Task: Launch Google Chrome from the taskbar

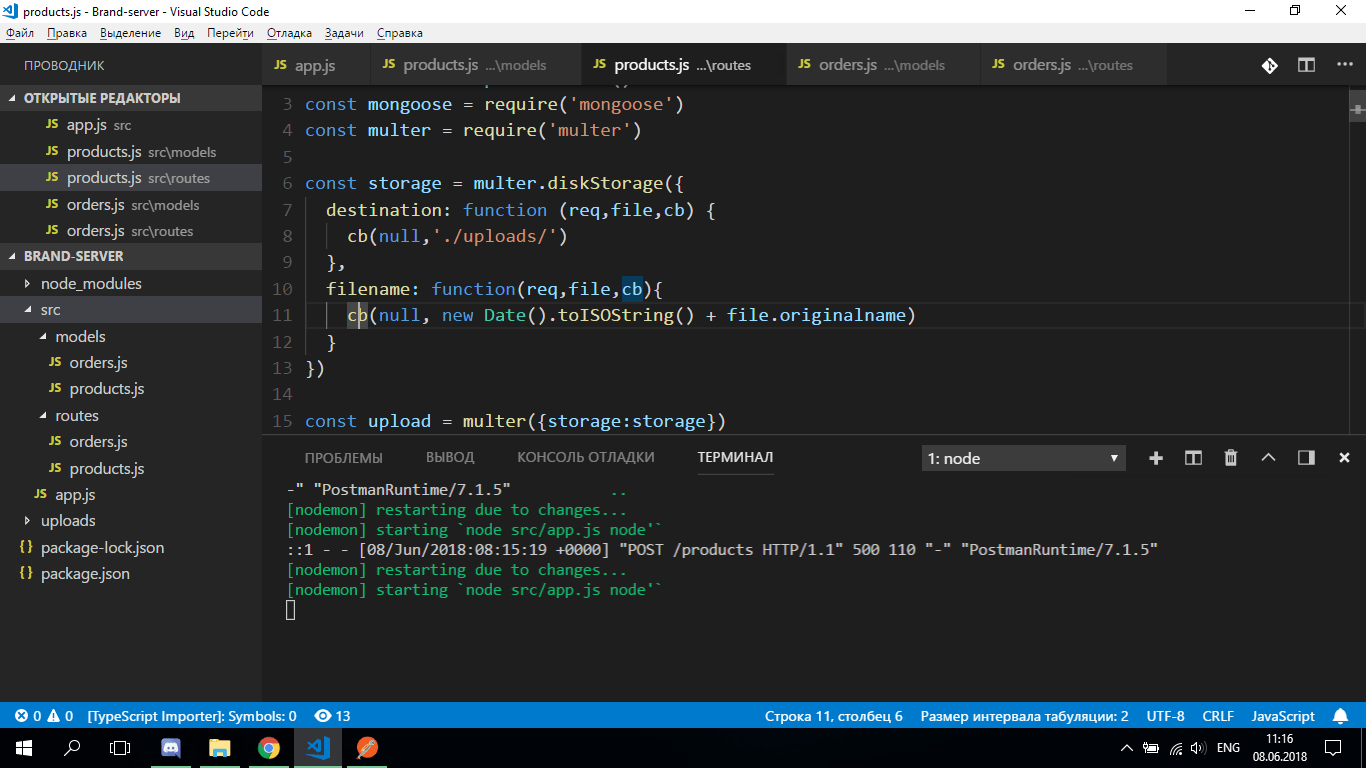Action: click(268, 748)
